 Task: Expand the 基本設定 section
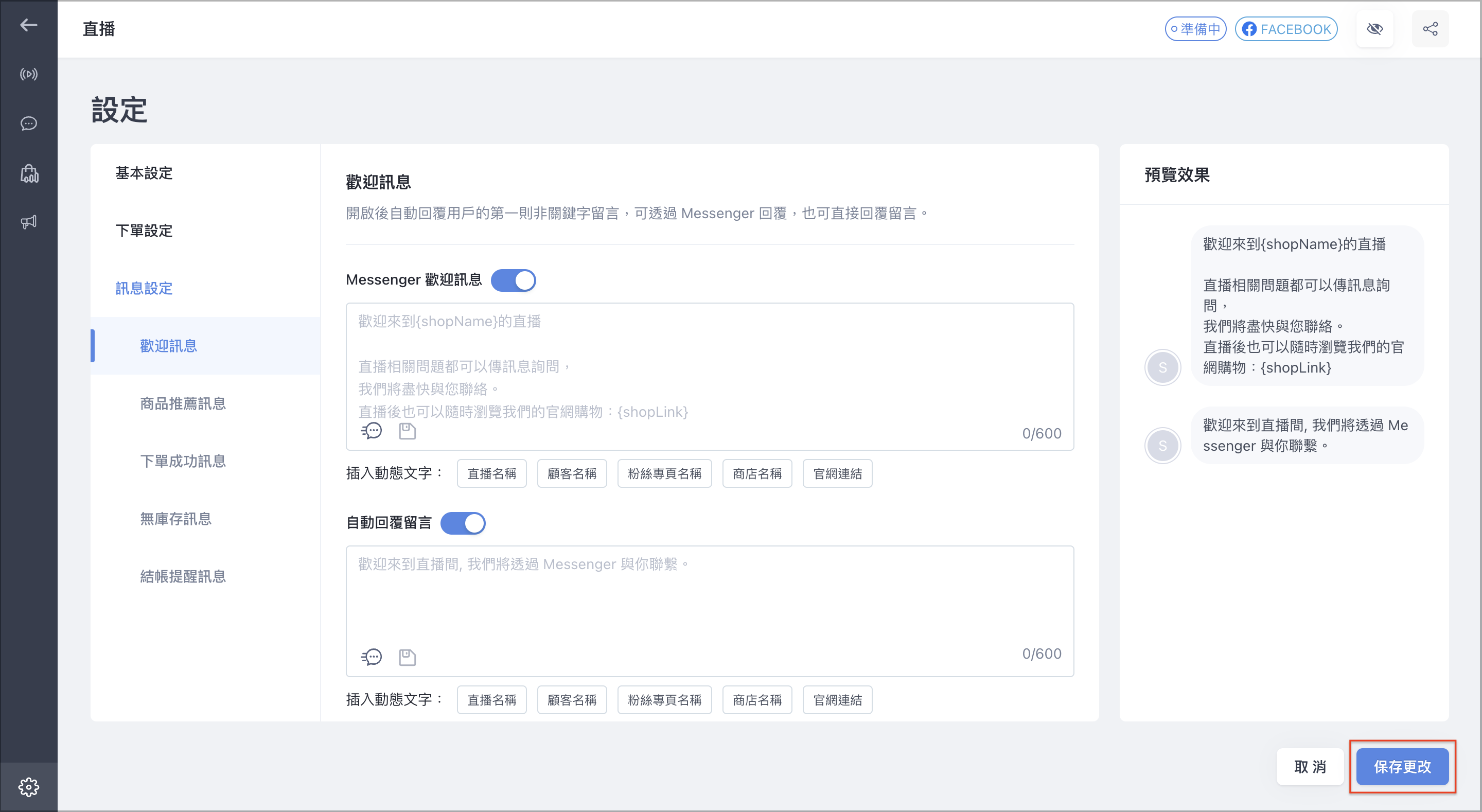pos(144,173)
